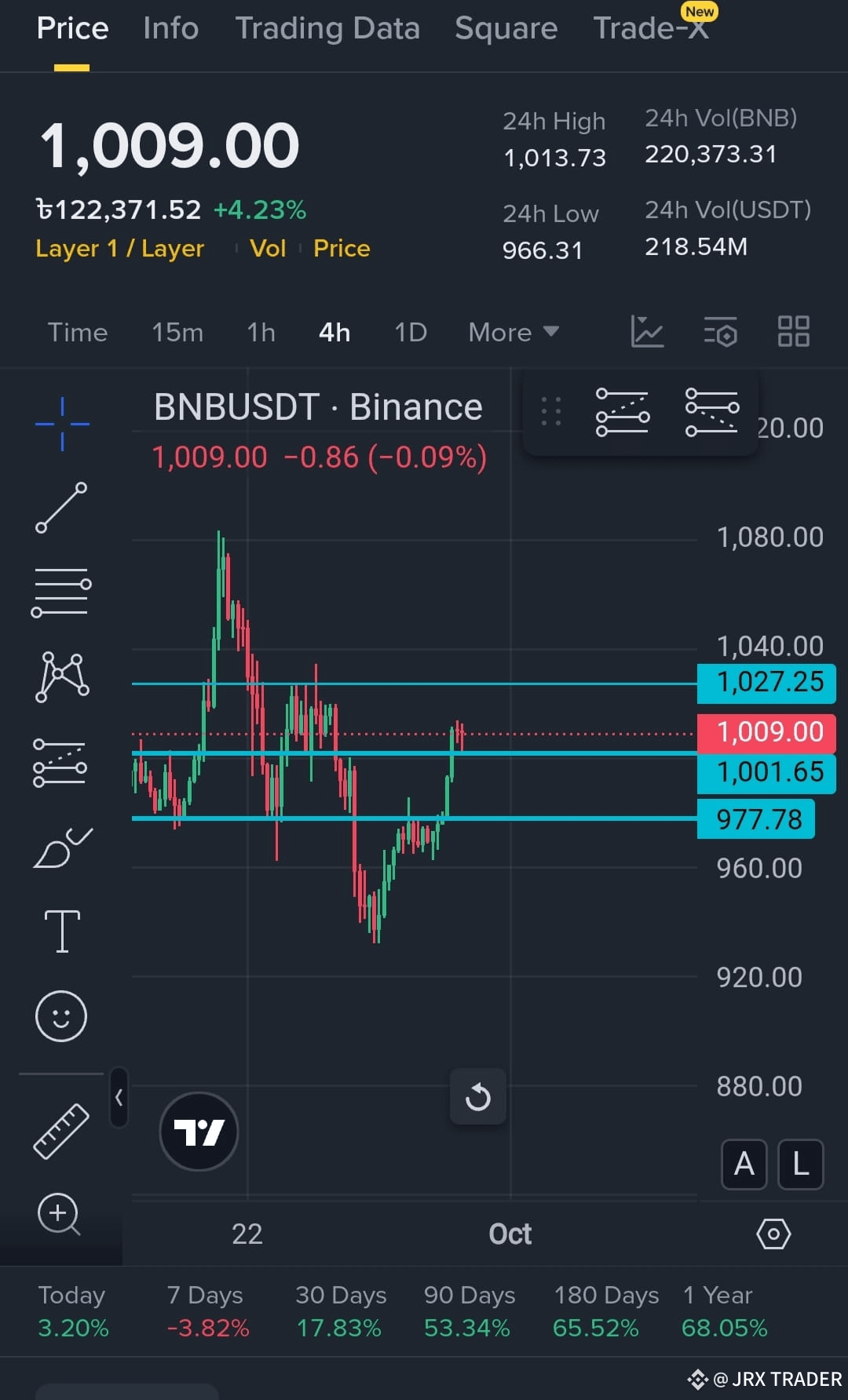The width and height of the screenshot is (848, 1400).
Task: Expand the More timeframes dropdown
Action: point(514,332)
